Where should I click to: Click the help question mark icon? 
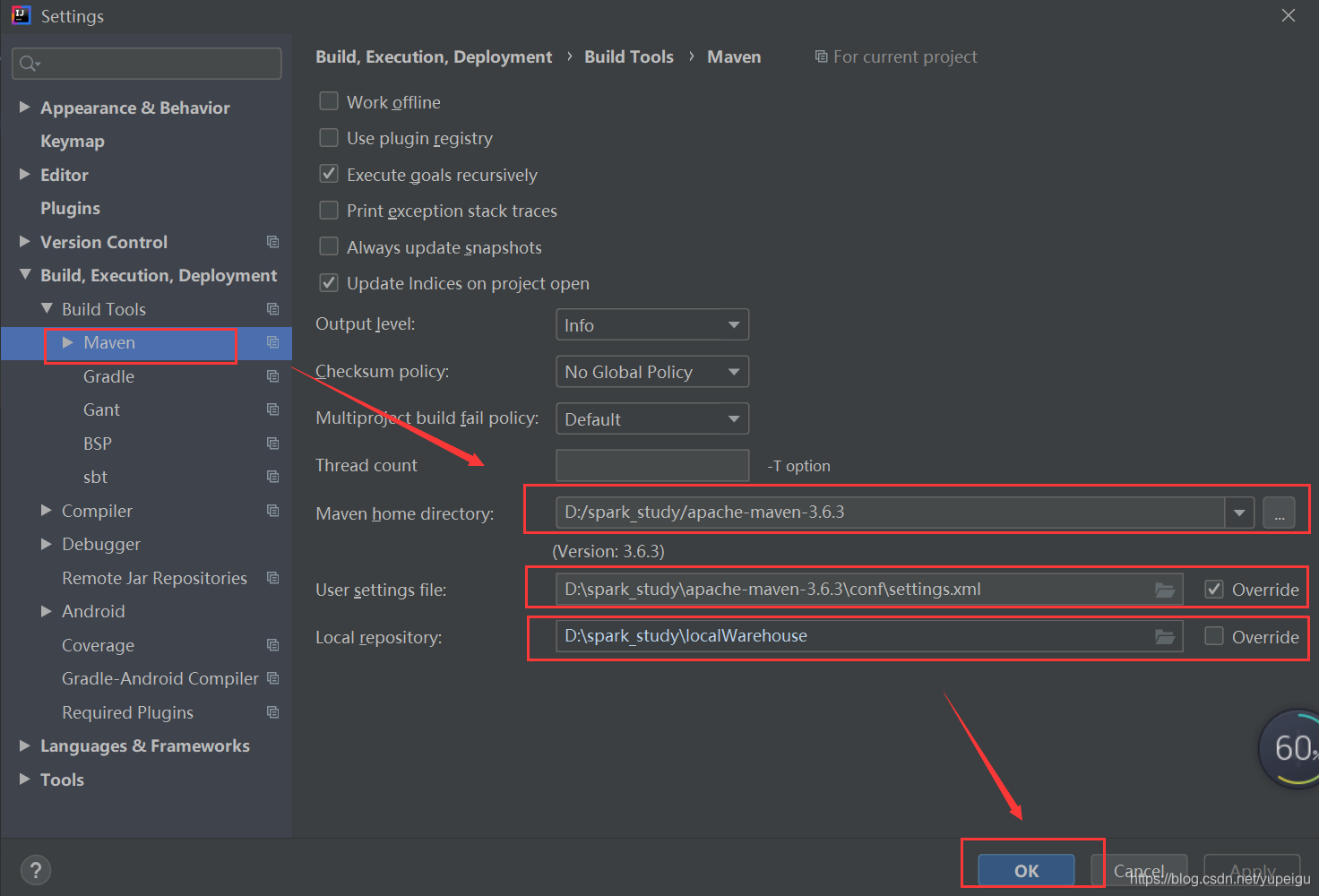click(x=36, y=870)
